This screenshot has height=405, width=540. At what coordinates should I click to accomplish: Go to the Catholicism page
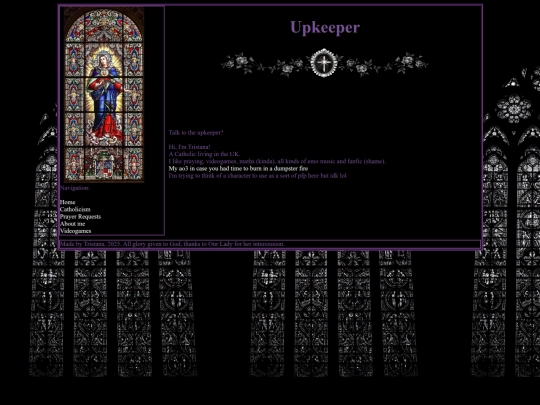(x=75, y=209)
